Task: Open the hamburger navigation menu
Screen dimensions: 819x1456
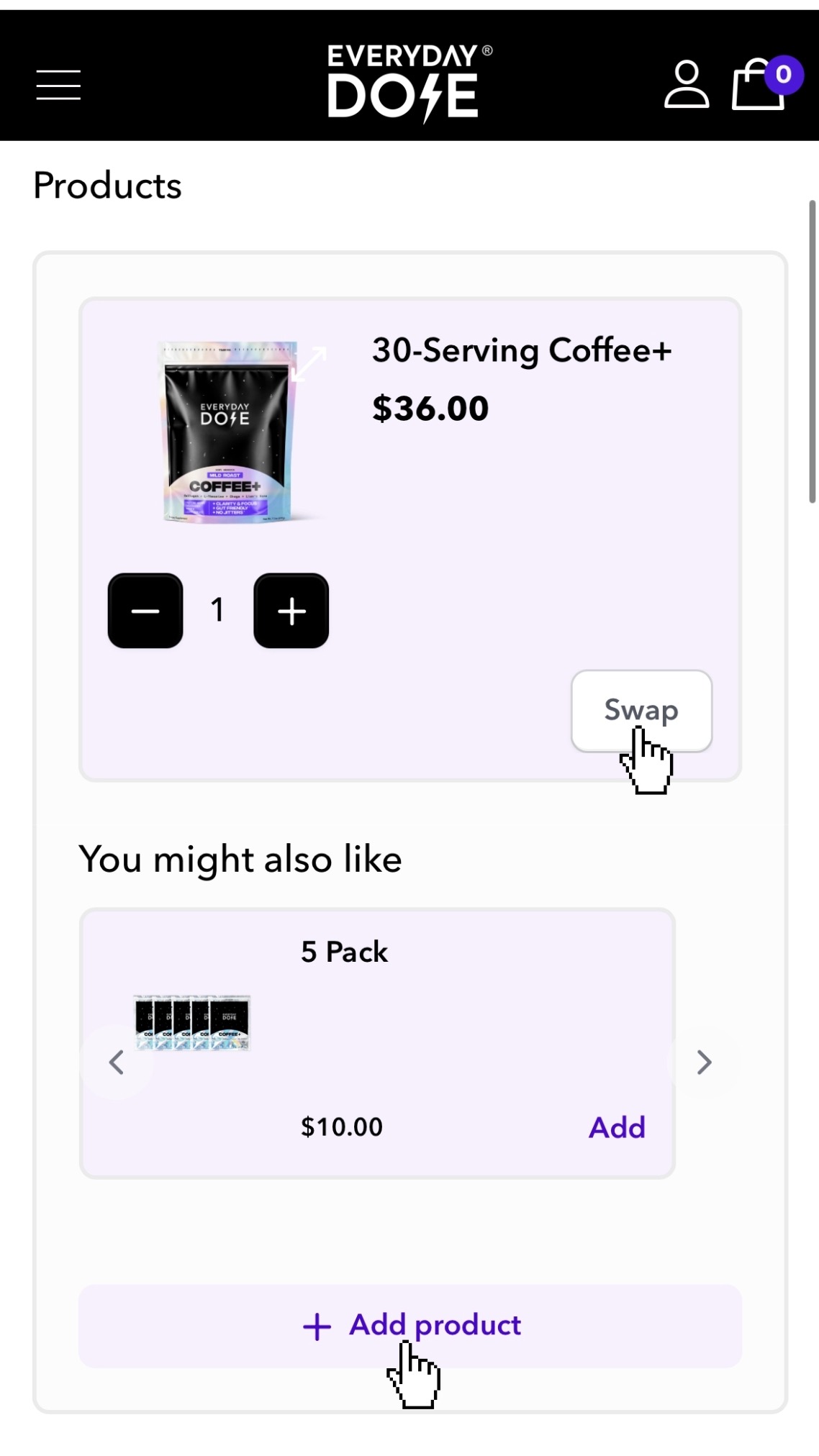Action: (58, 85)
